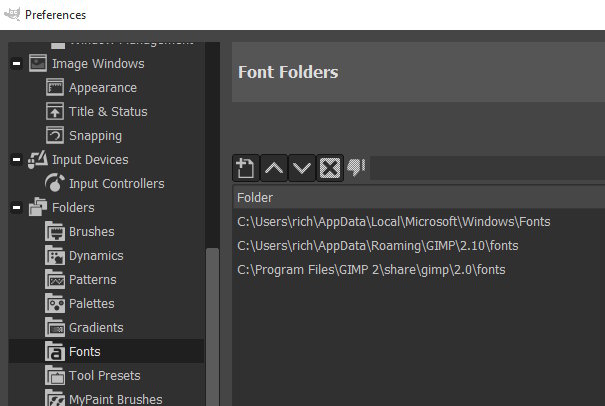Screen dimensions: 605x406
Task: Click the Snapping icon
Action: [x=55, y=135]
